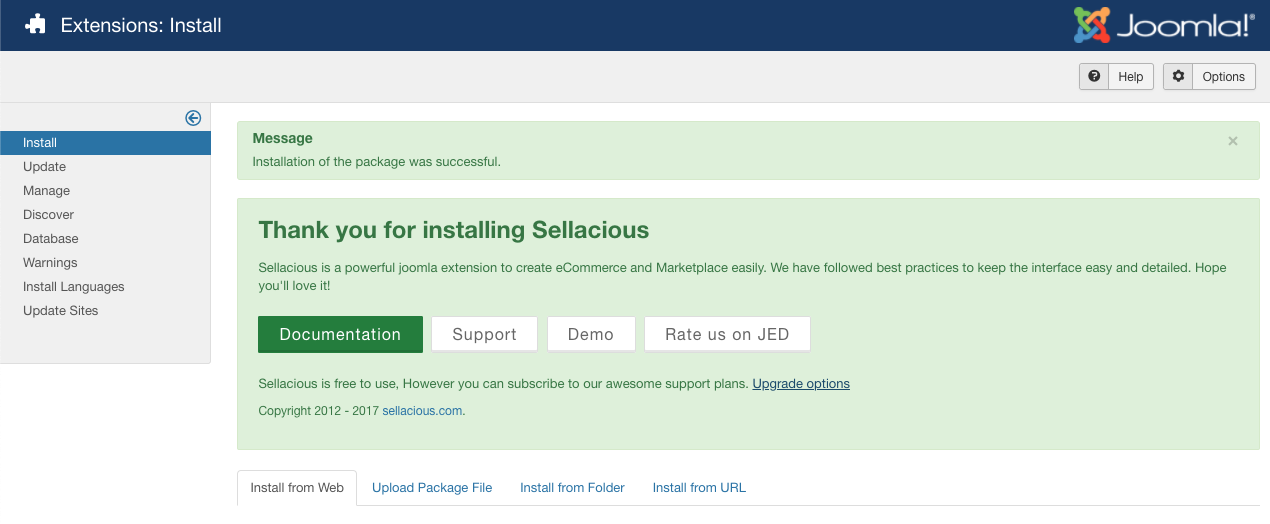Click the question mark Help icon

point(1094,76)
